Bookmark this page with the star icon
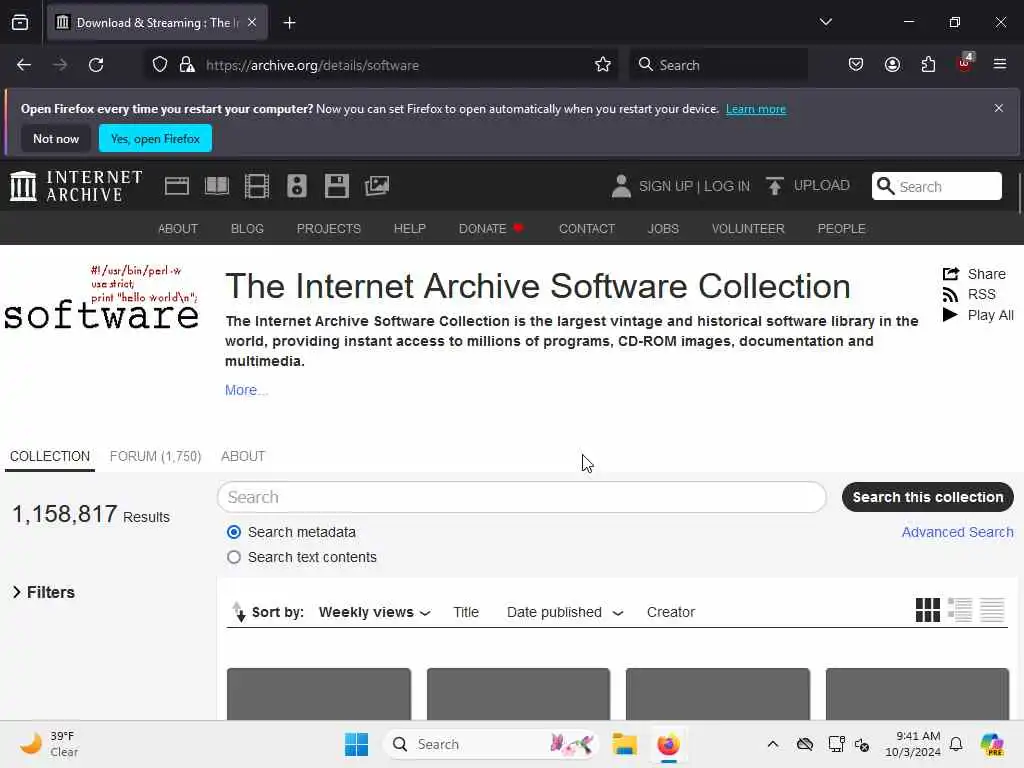Viewport: 1024px width, 768px height. pos(603,65)
